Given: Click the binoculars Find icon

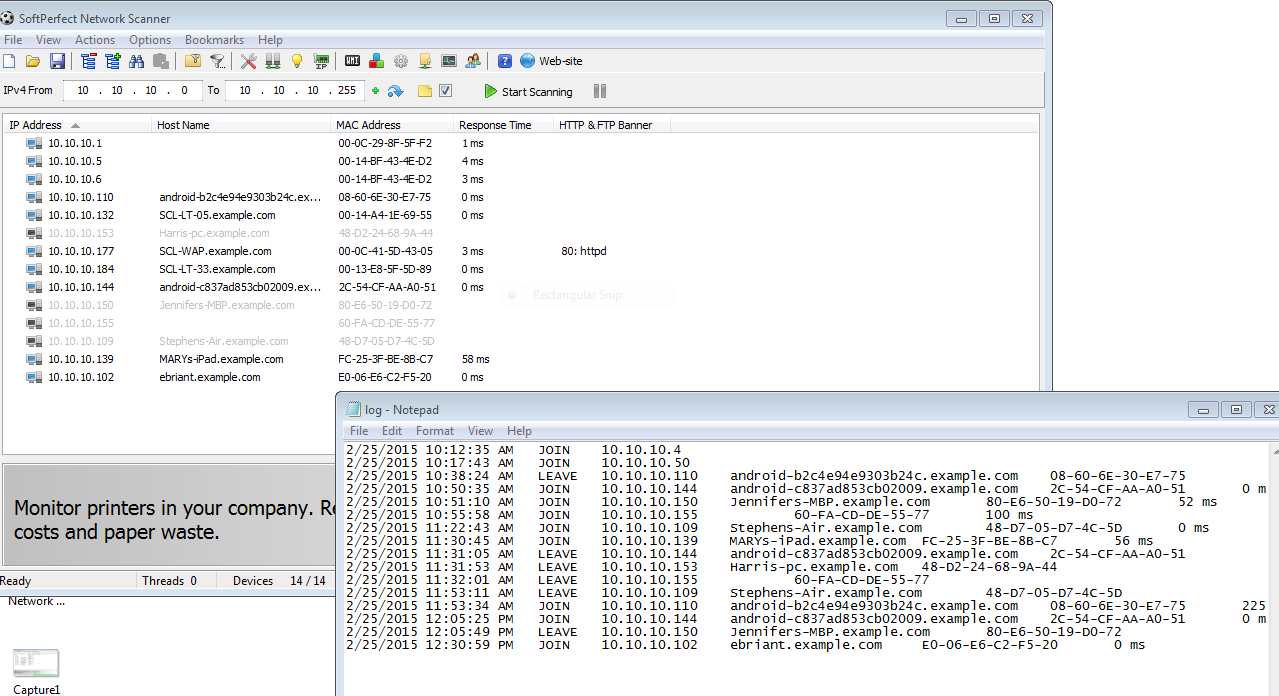Looking at the screenshot, I should click(x=136, y=61).
